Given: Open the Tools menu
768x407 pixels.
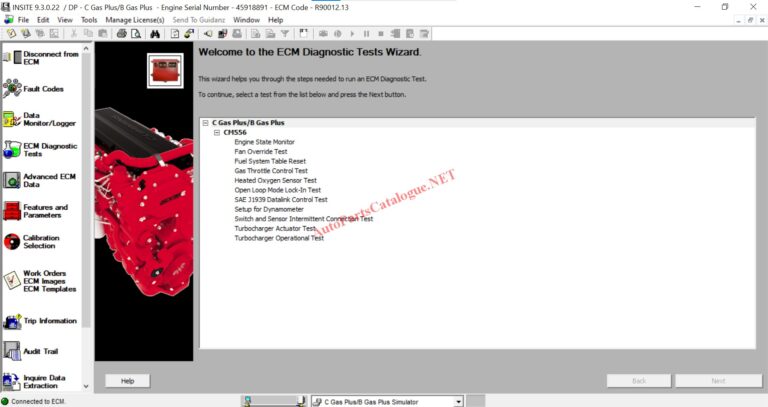Looking at the screenshot, I should pyautogui.click(x=89, y=20).
